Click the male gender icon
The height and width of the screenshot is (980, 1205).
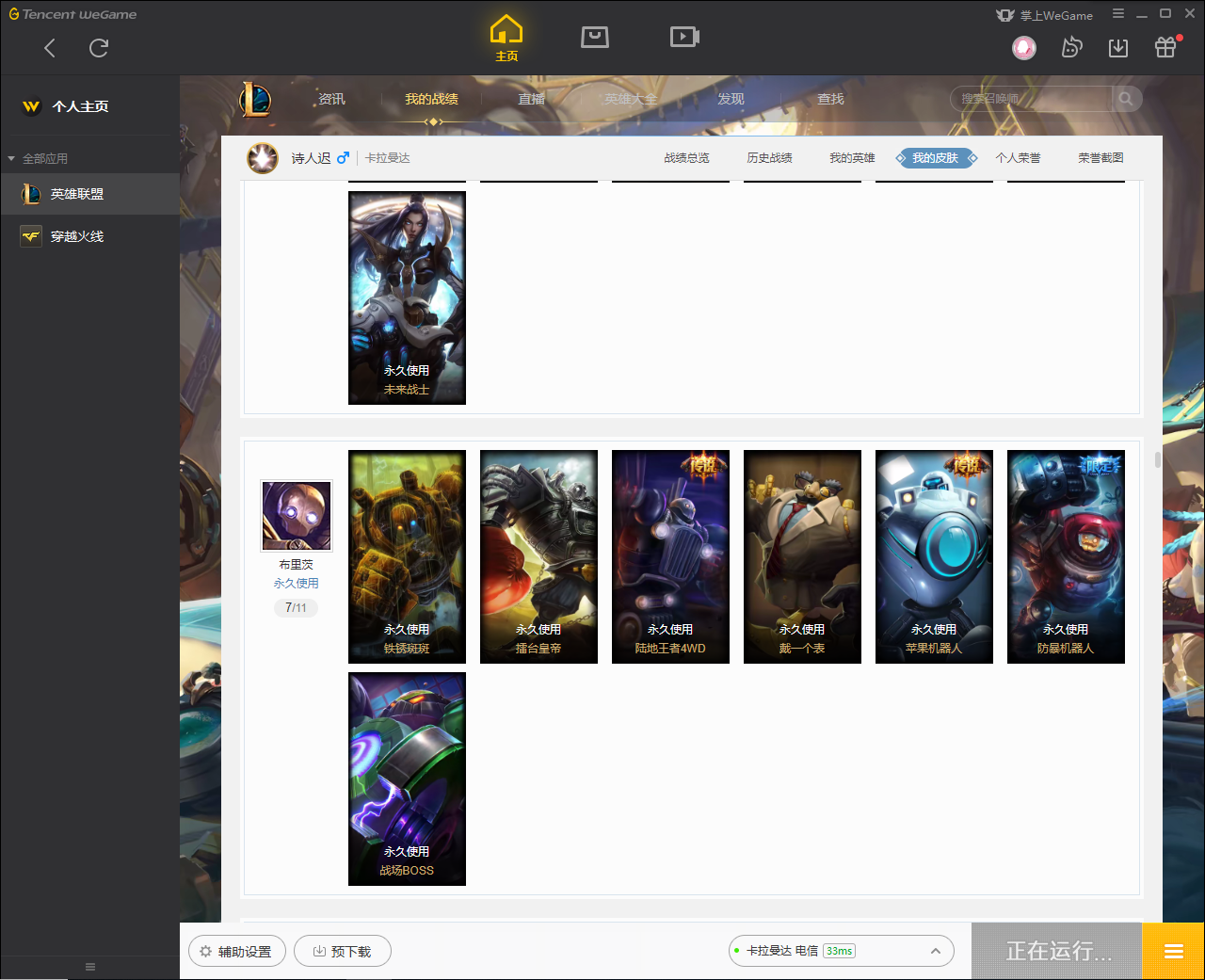pyautogui.click(x=343, y=158)
